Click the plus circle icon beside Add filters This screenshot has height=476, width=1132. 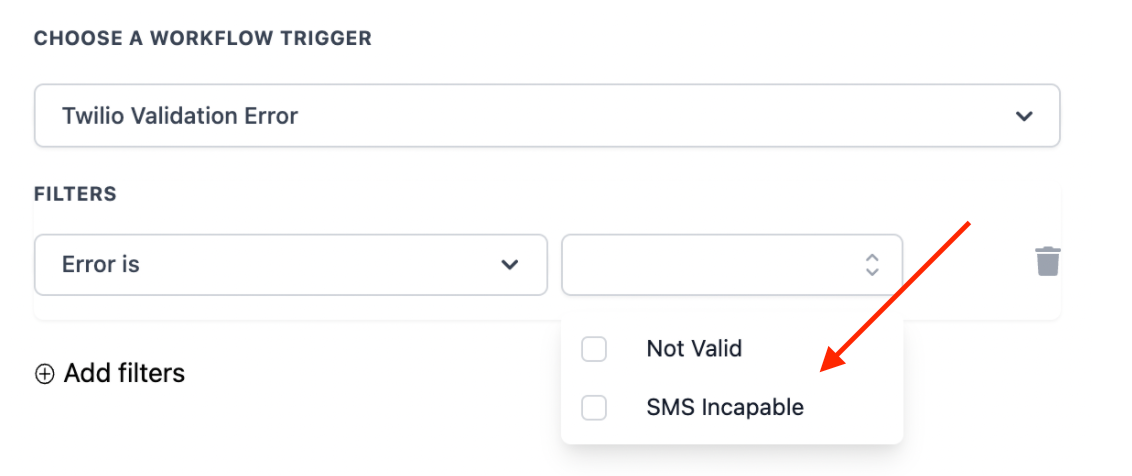(x=44, y=374)
